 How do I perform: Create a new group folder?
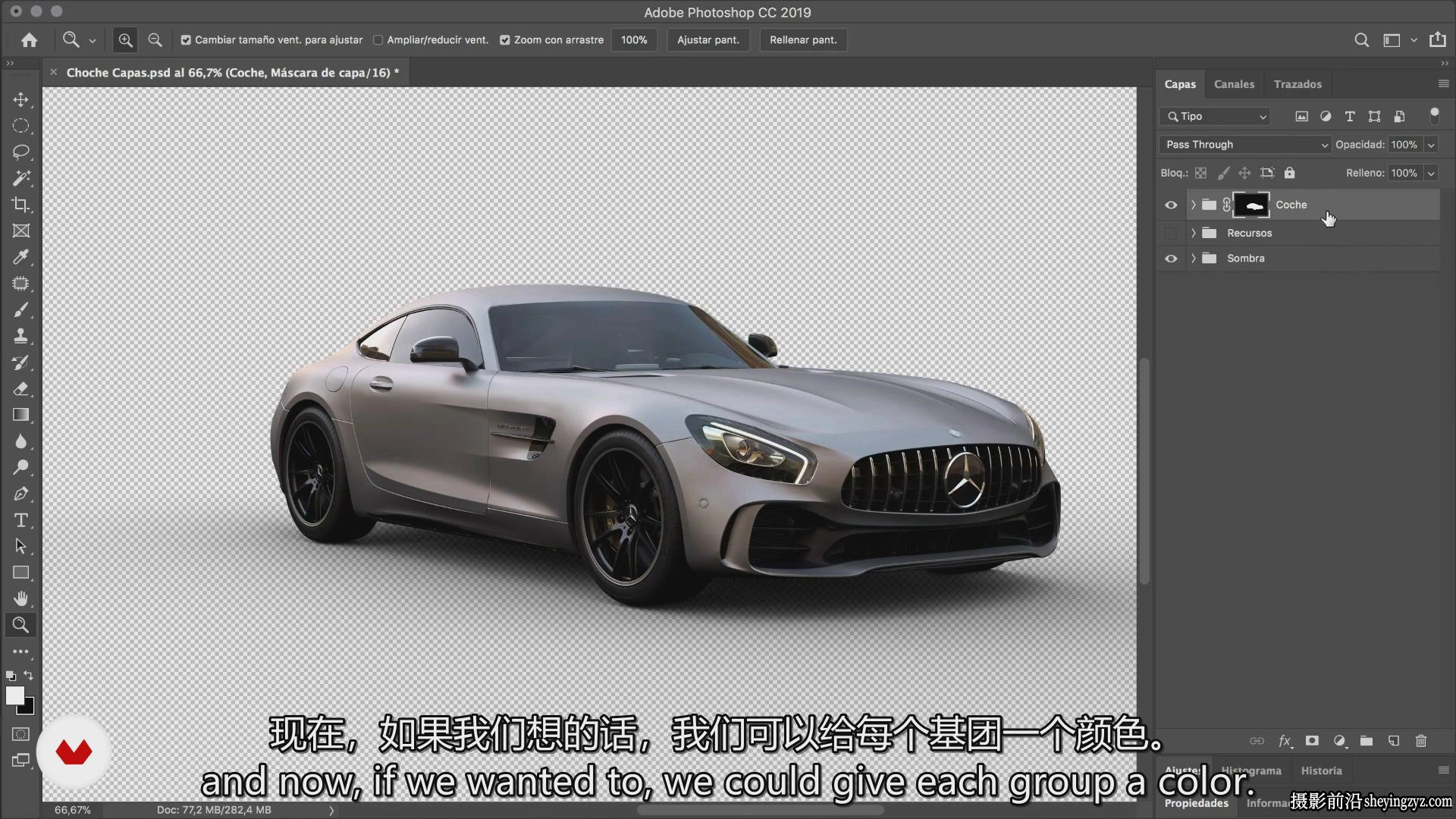coord(1367,741)
